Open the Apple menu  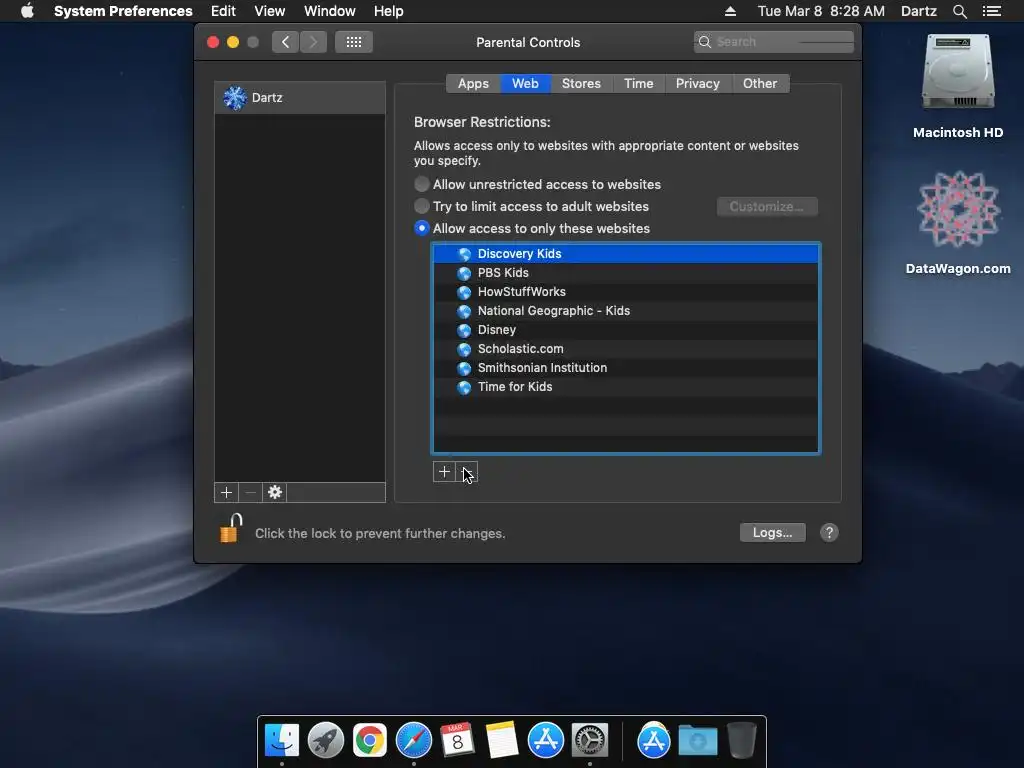[27, 11]
